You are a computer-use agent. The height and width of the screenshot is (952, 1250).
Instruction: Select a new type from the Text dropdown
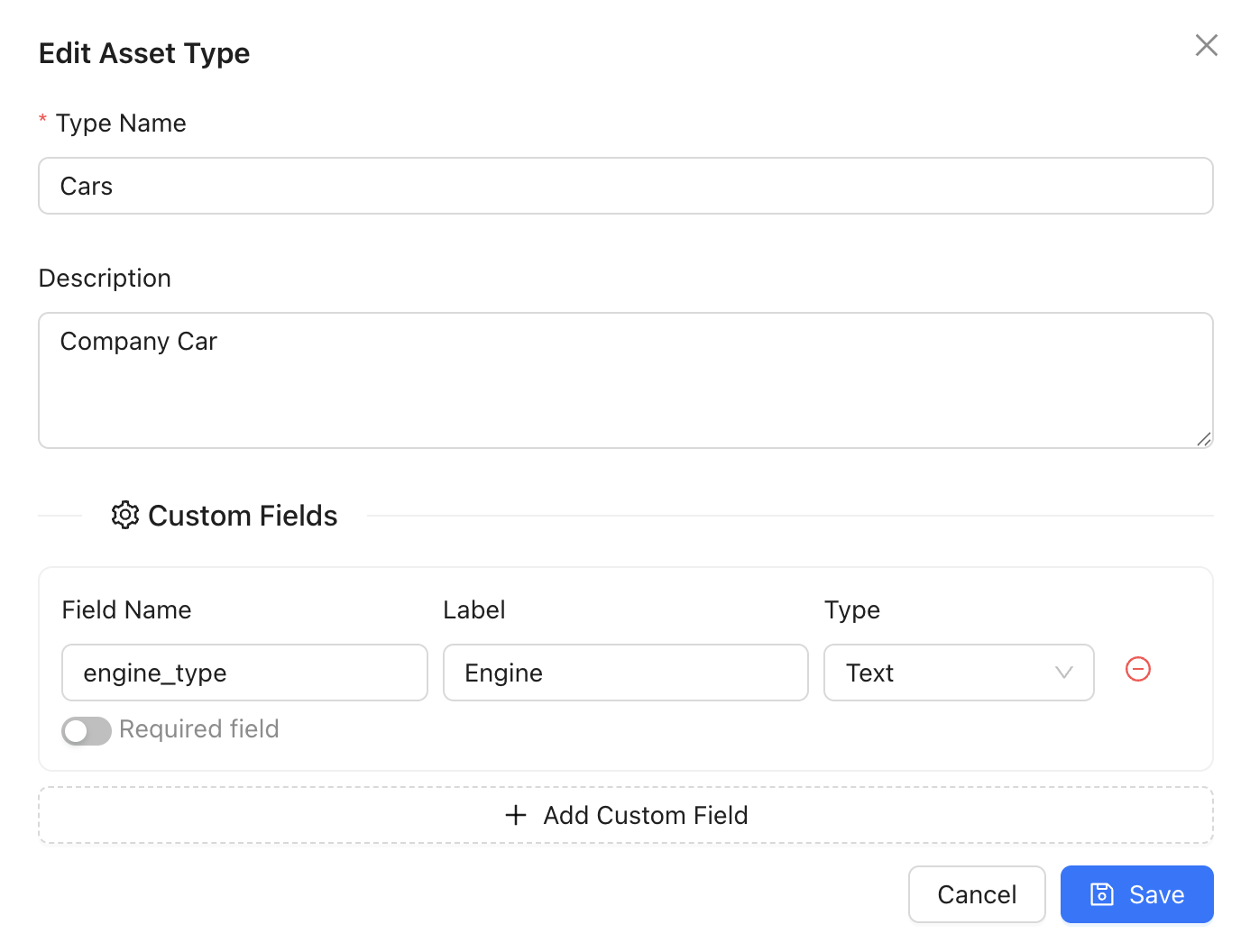[959, 673]
